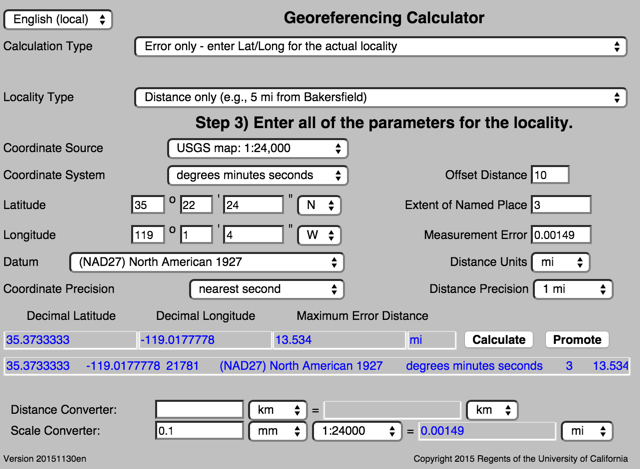Change the Coordinate System dropdown
This screenshot has height=469, width=640.
click(x=256, y=175)
